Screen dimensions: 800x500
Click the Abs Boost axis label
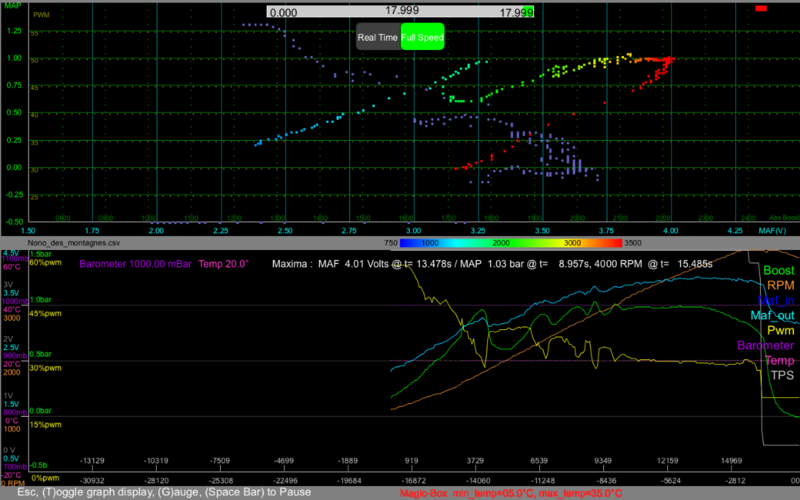coord(784,218)
